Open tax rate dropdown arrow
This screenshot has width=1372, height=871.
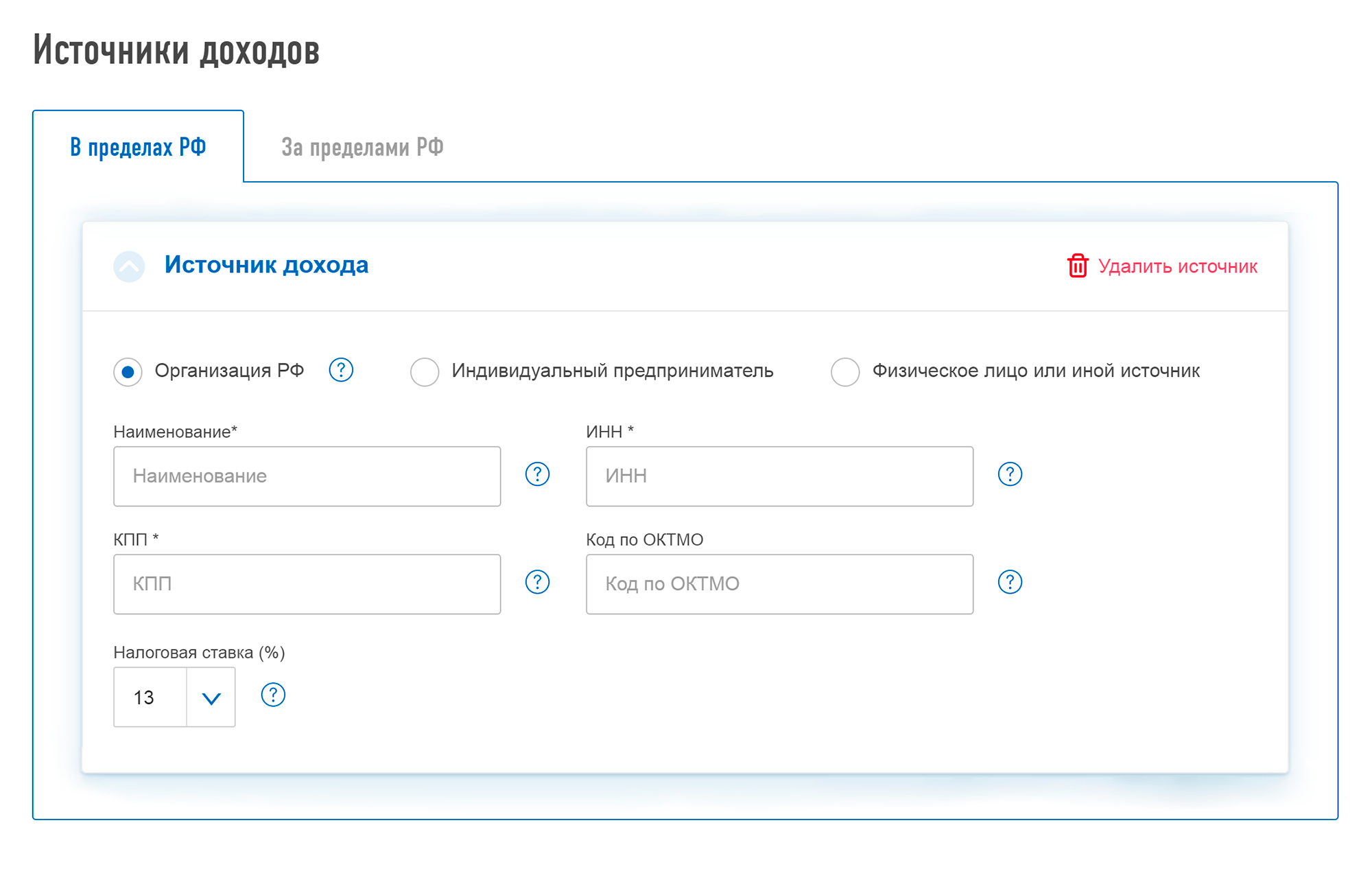coord(211,698)
